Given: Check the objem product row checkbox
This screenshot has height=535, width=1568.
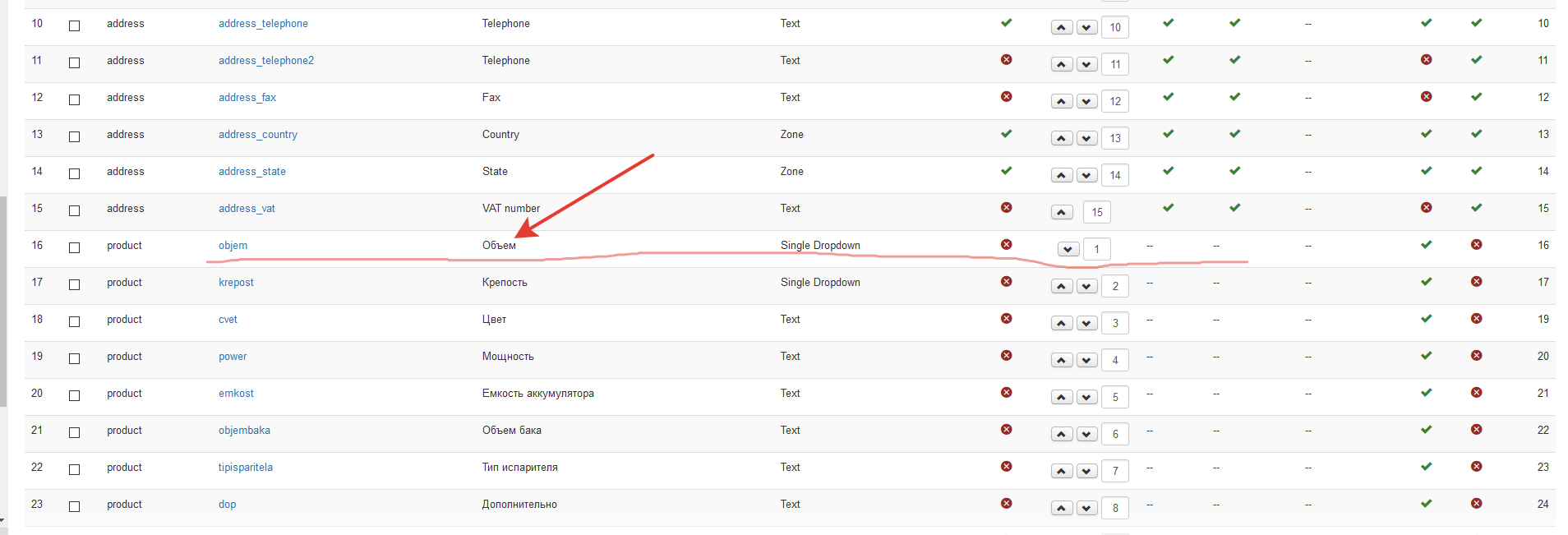Looking at the screenshot, I should (75, 247).
